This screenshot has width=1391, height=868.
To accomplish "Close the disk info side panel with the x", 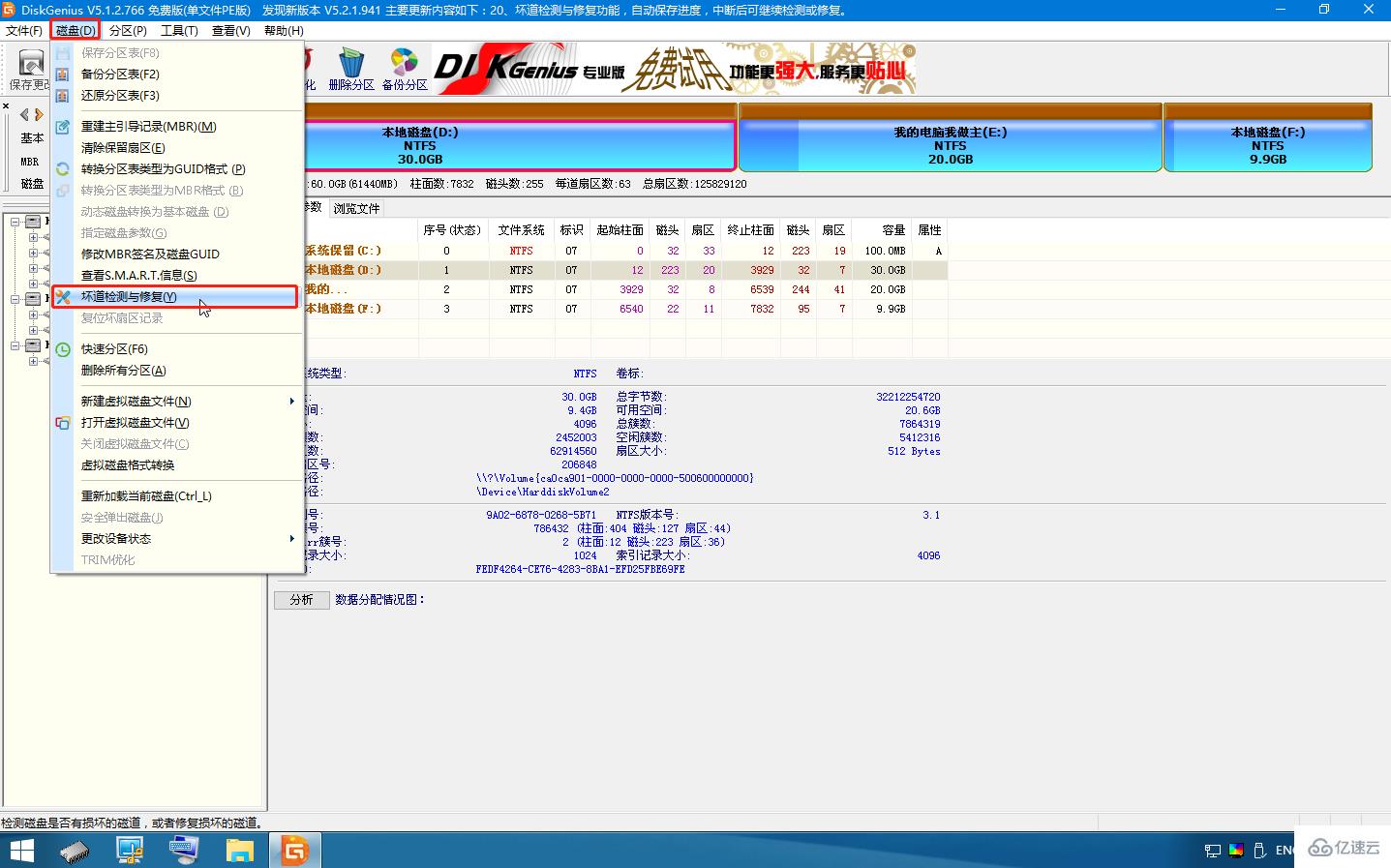I will click(5, 105).
